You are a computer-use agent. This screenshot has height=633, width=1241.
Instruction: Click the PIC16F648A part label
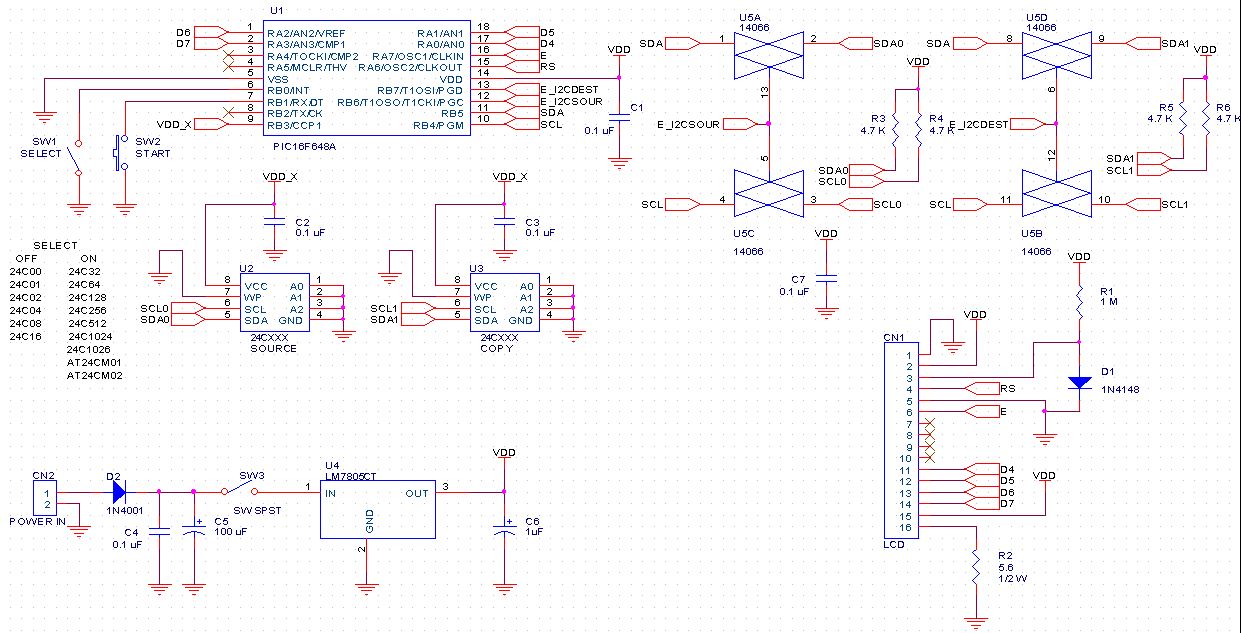(x=305, y=146)
